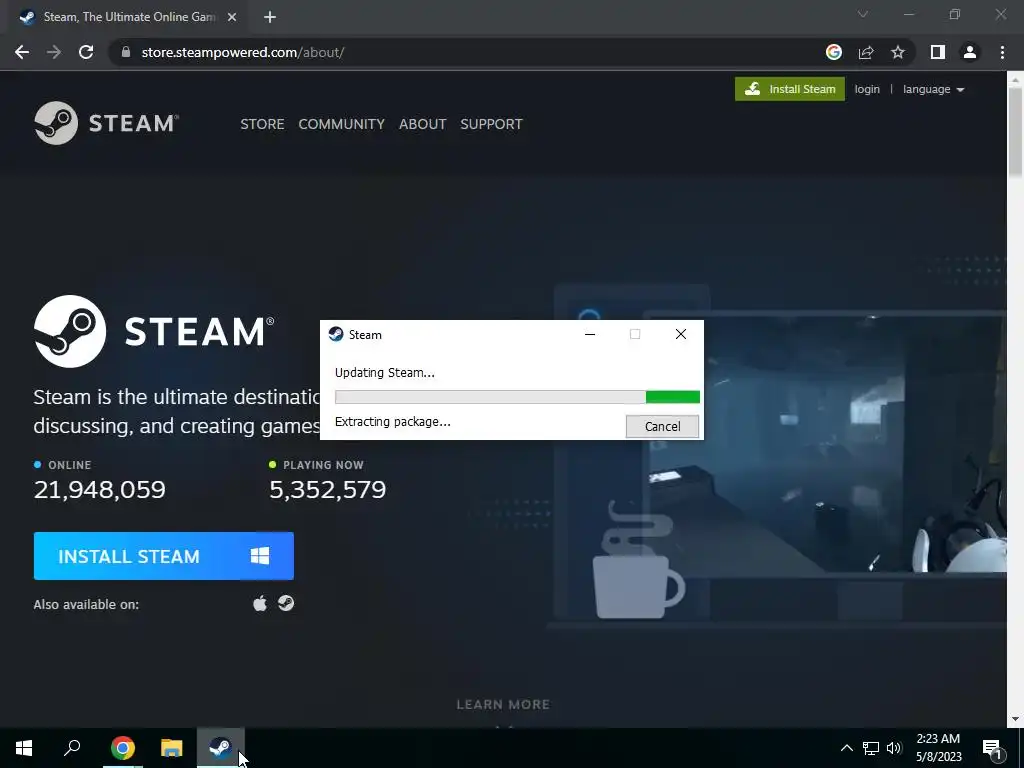
Task: Select the Apple macOS download icon
Action: [x=260, y=603]
